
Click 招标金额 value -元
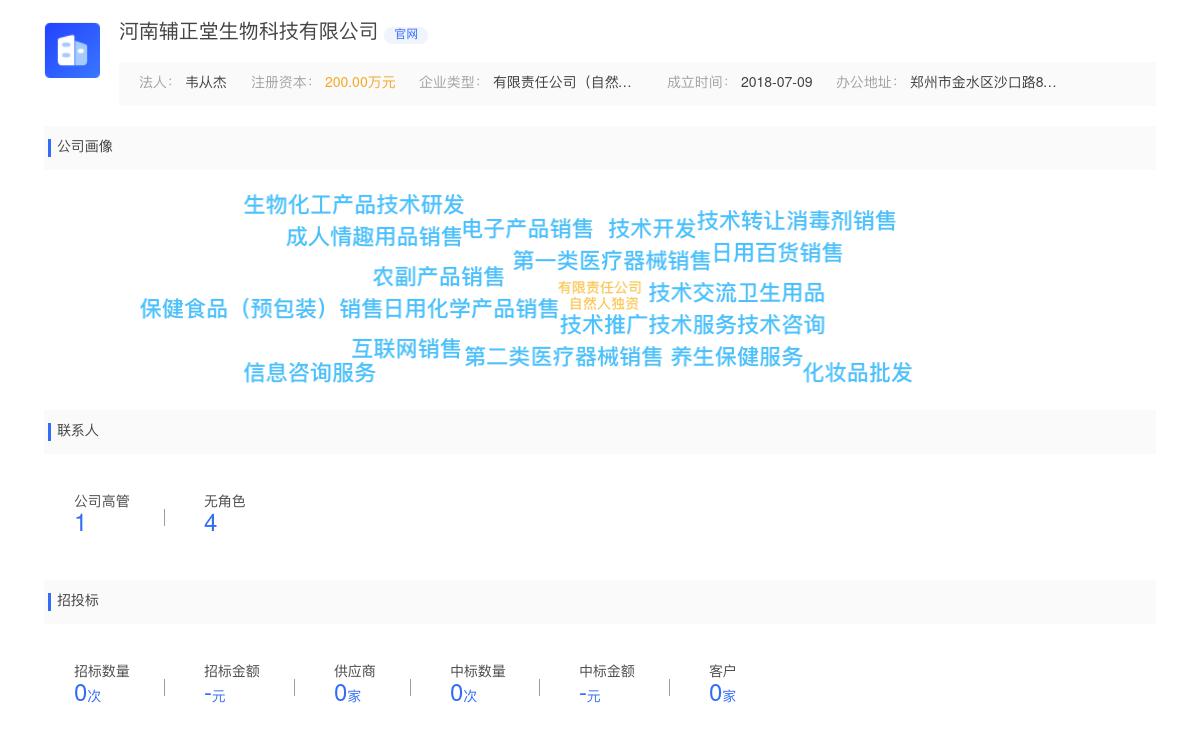(x=215, y=694)
